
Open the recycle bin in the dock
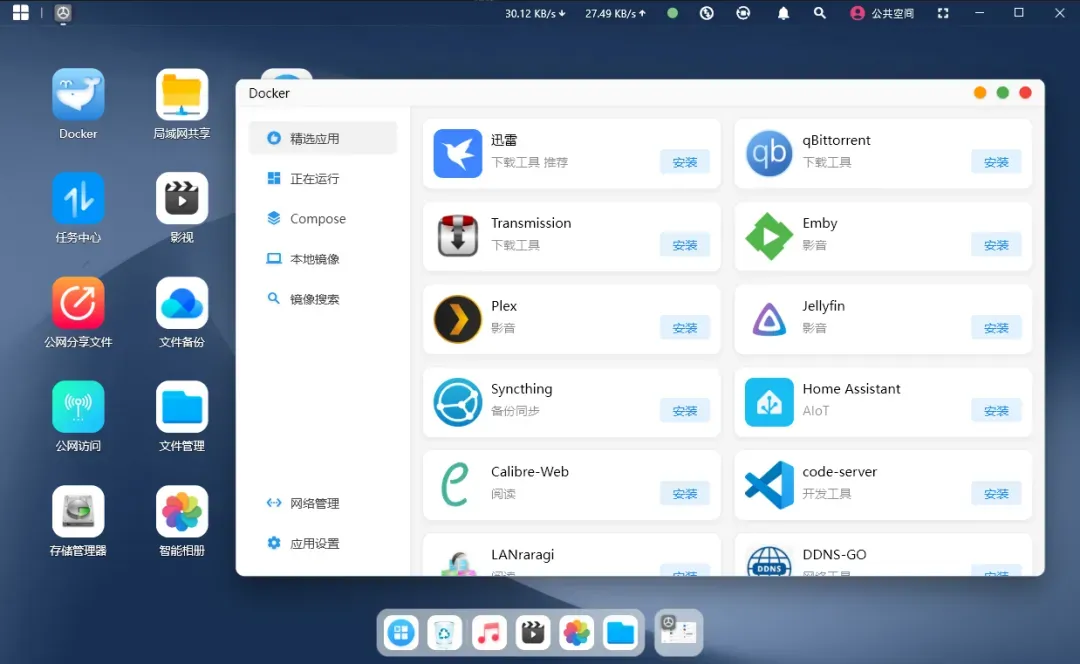(444, 632)
